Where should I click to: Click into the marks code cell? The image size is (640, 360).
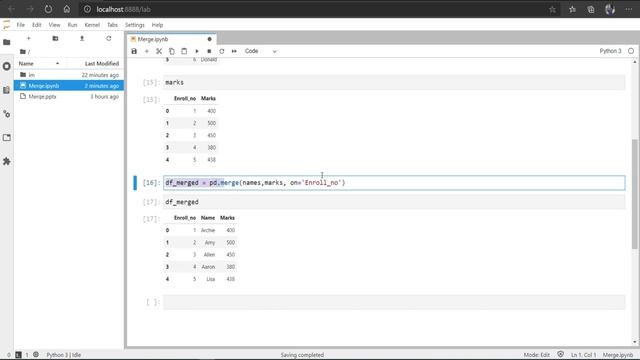pos(394,82)
